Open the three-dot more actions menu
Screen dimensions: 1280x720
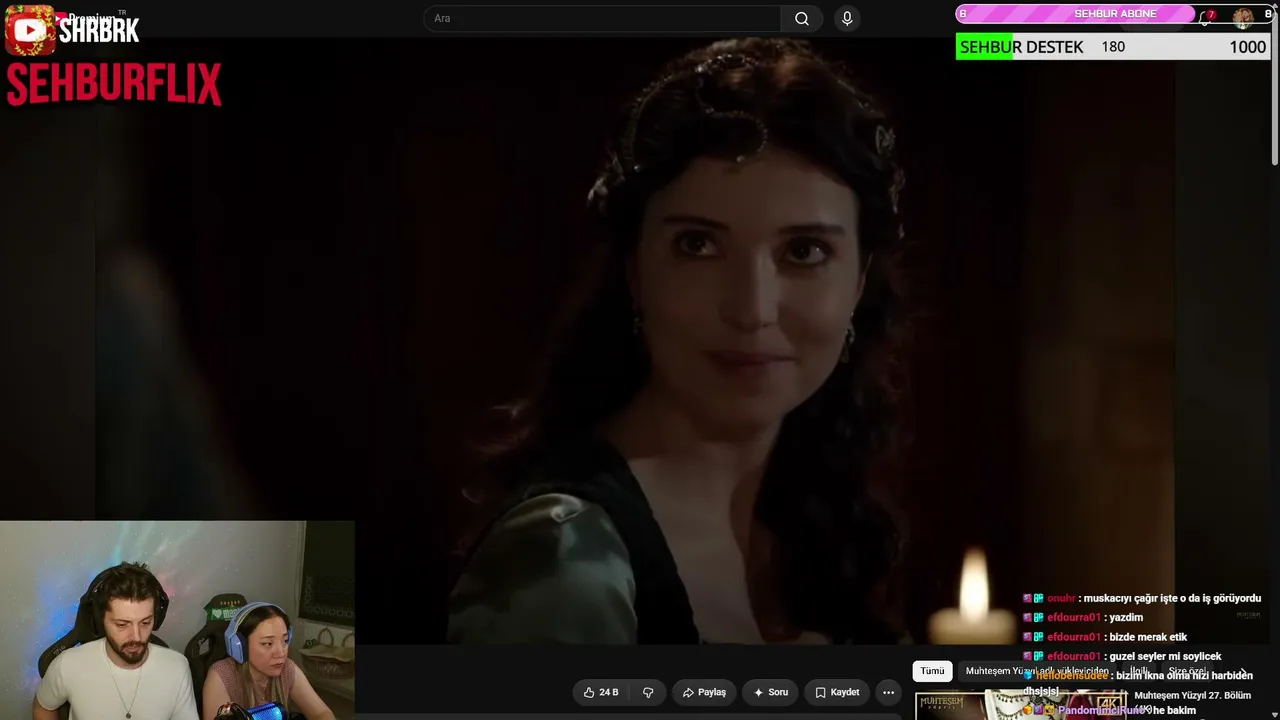coord(888,692)
